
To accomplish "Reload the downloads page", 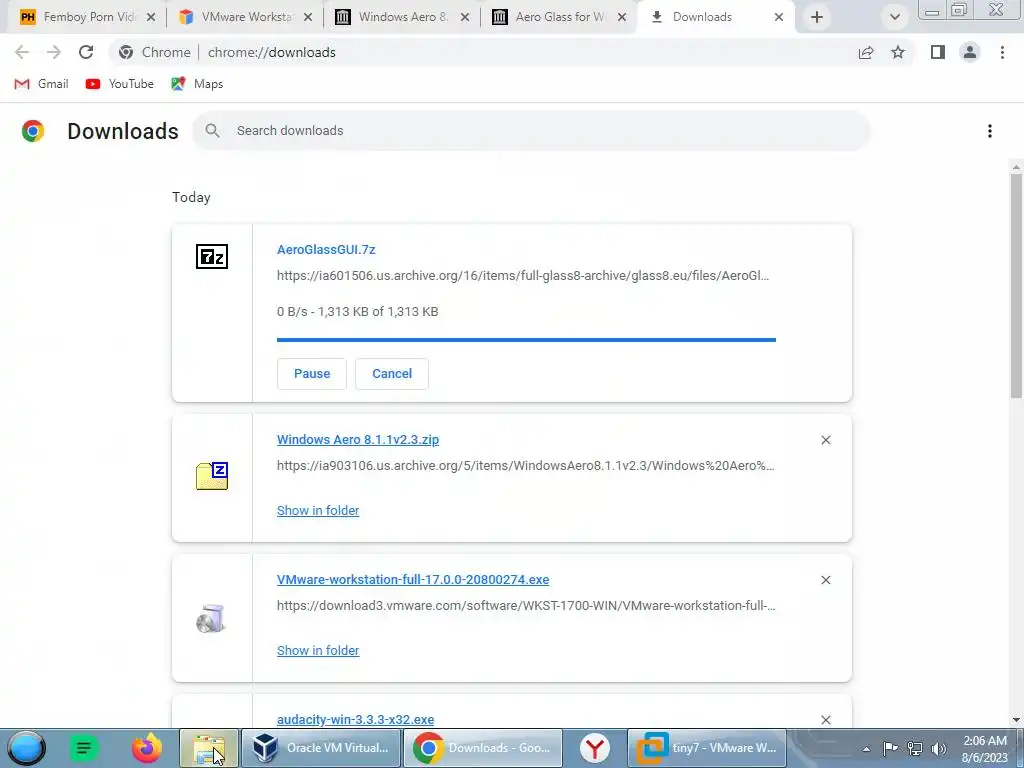I will tap(86, 52).
